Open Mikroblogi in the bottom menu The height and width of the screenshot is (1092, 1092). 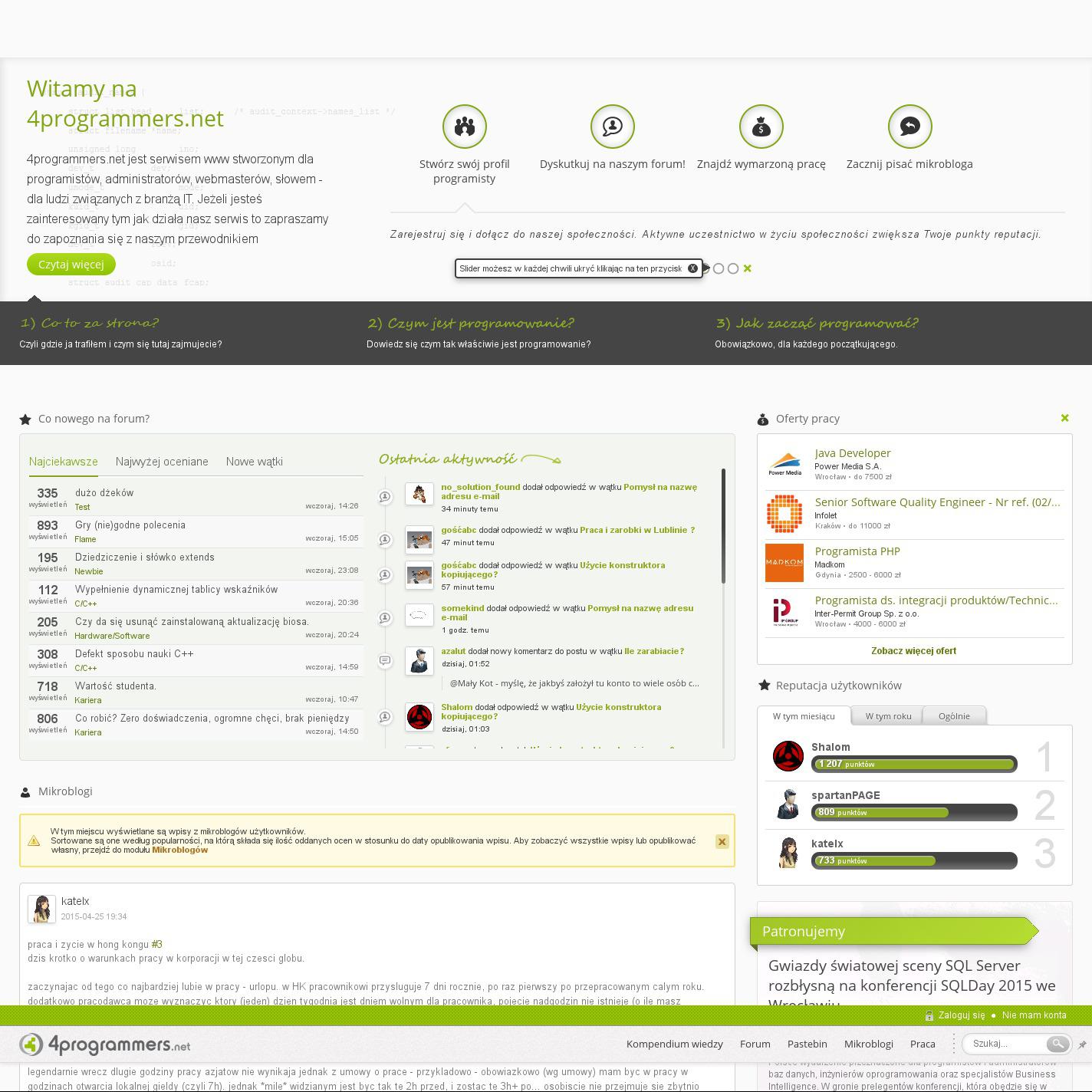point(869,1044)
